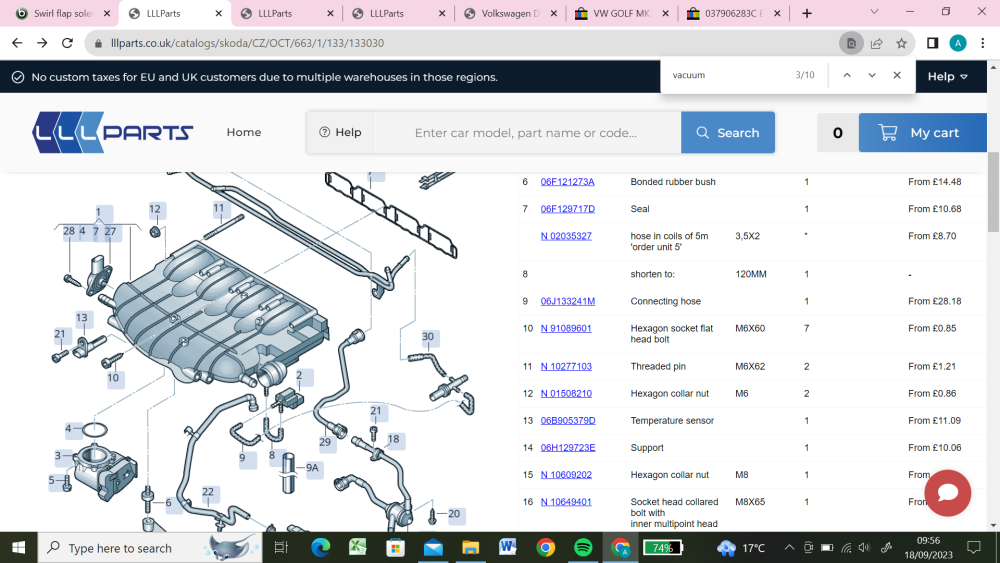Open the browser side panel
The height and width of the screenshot is (563, 1000).
pyautogui.click(x=932, y=43)
